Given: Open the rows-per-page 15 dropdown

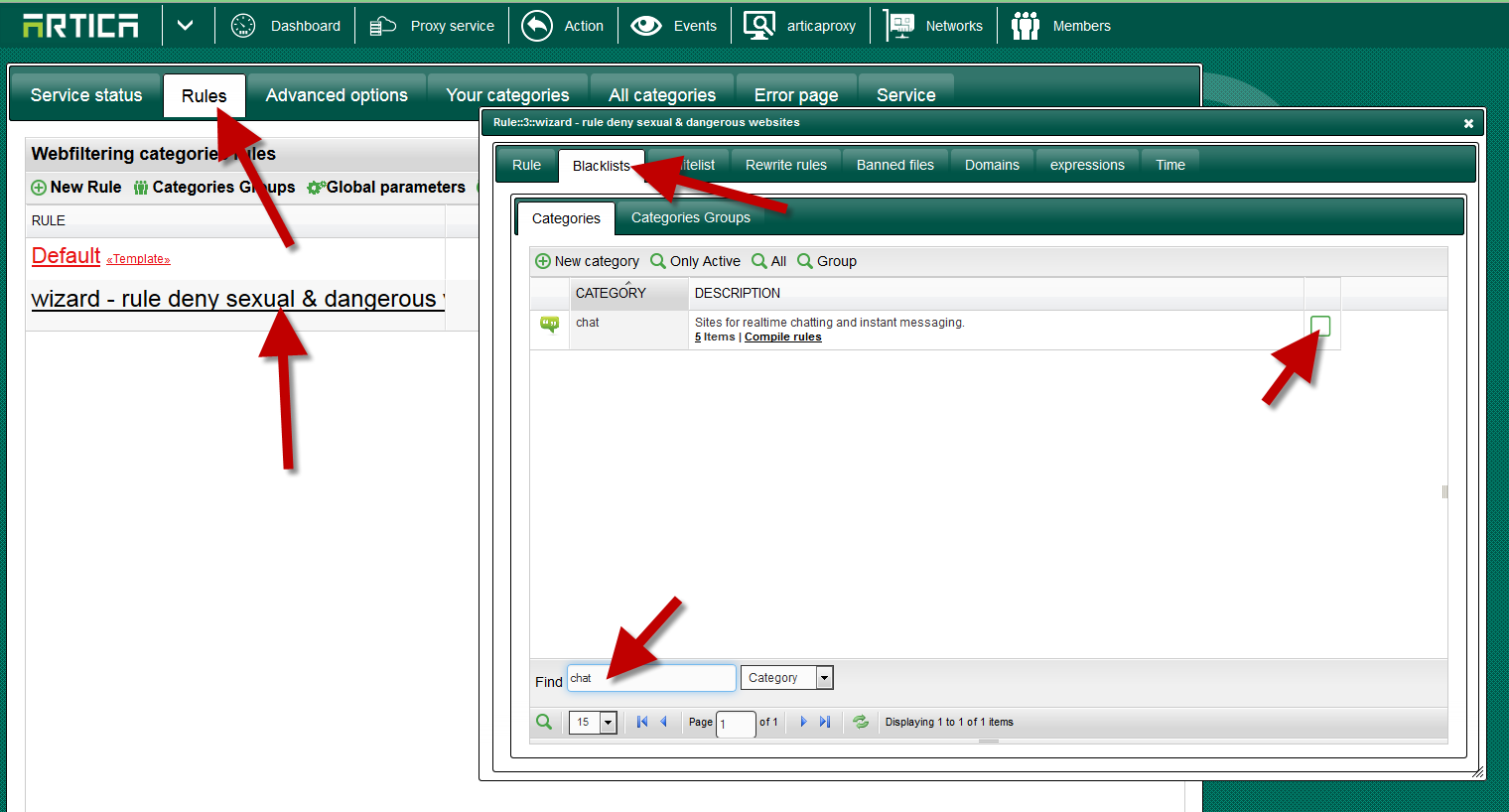Looking at the screenshot, I should (593, 723).
